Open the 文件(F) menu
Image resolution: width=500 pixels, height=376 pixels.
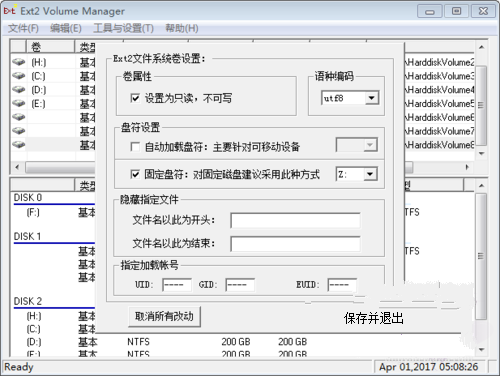pyautogui.click(x=23, y=28)
